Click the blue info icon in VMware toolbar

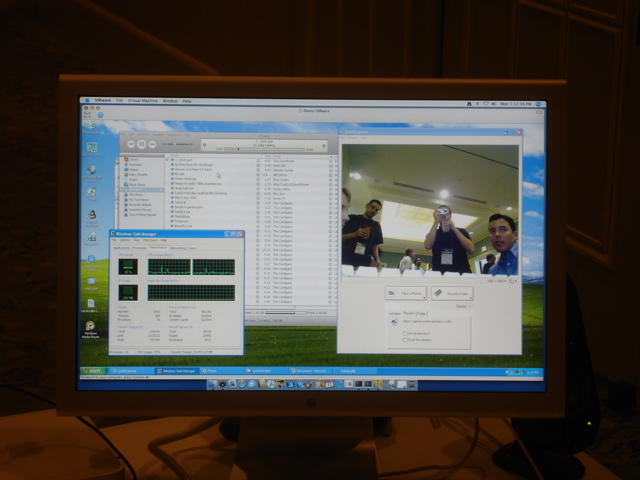coord(100,116)
